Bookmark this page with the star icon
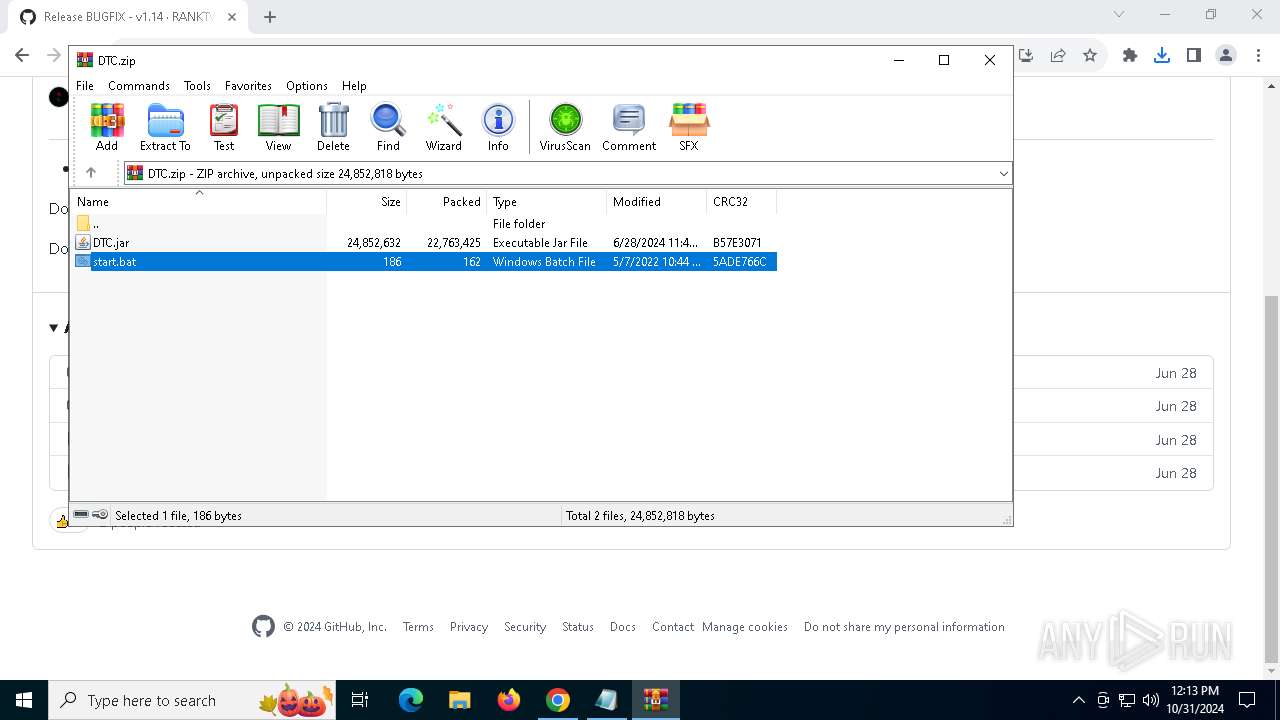 [x=1090, y=55]
